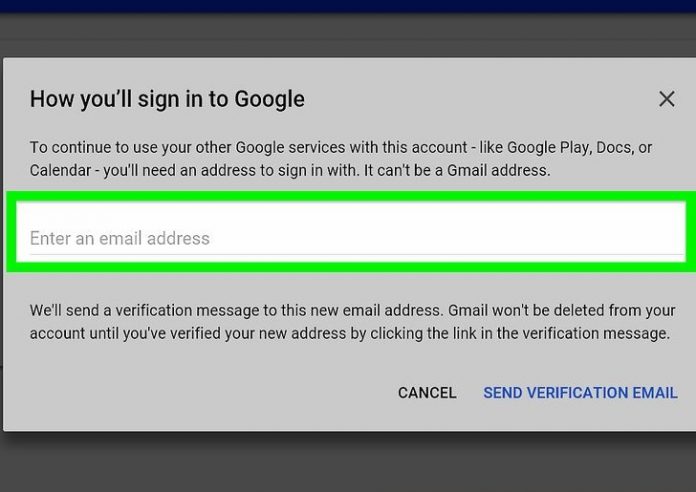Click the phrase 'It can't be a Gmail address'

click(x=457, y=171)
